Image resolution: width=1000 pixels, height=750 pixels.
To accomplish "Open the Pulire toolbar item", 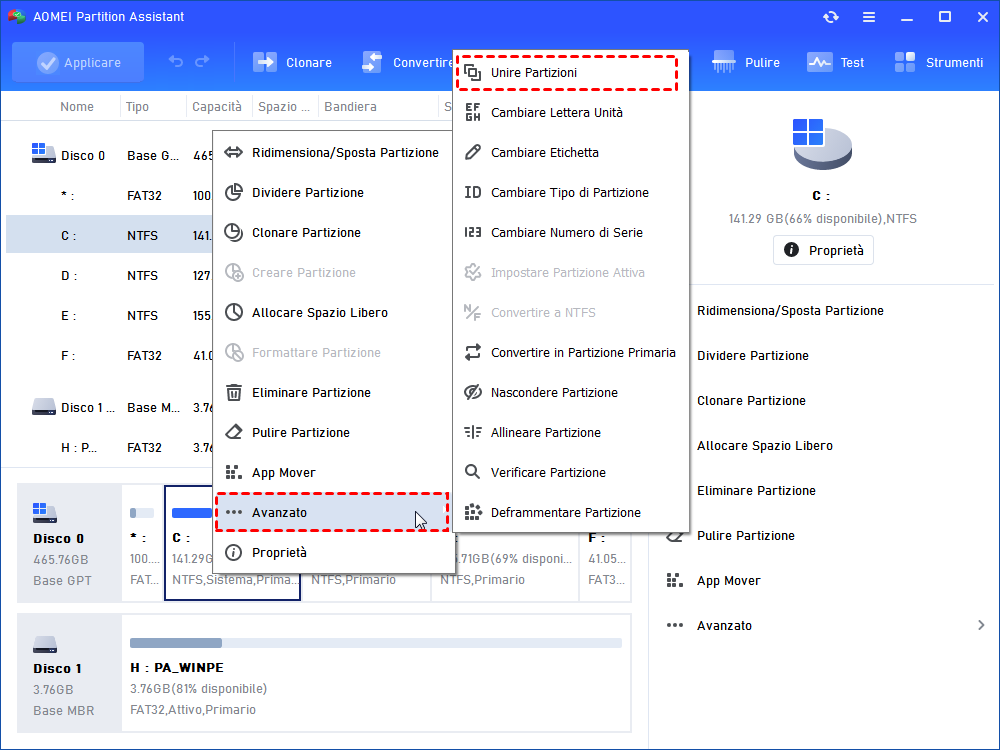I will point(746,62).
